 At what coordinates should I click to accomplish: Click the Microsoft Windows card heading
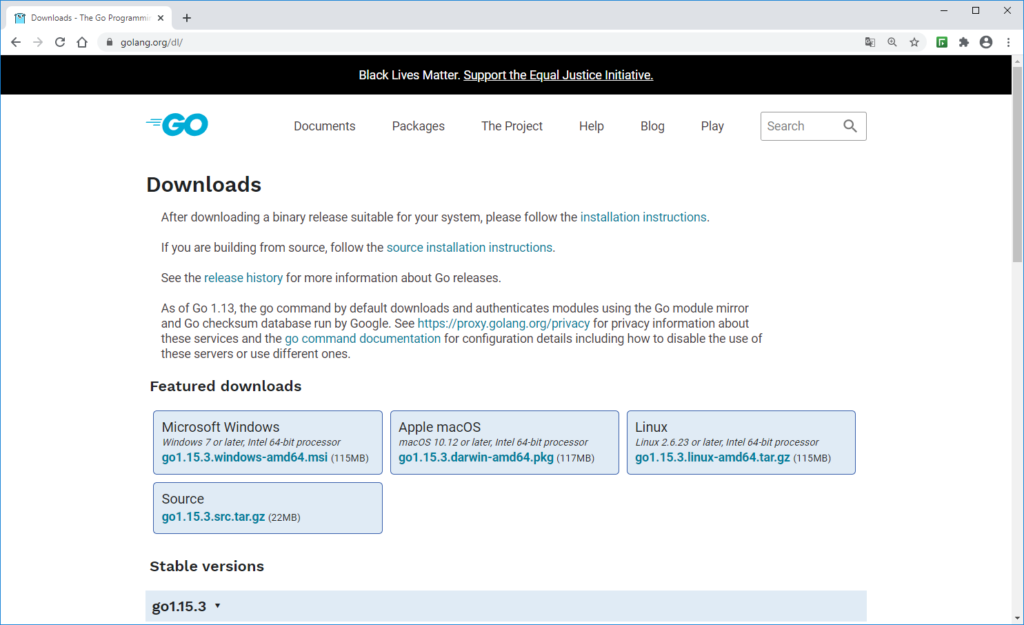point(220,427)
